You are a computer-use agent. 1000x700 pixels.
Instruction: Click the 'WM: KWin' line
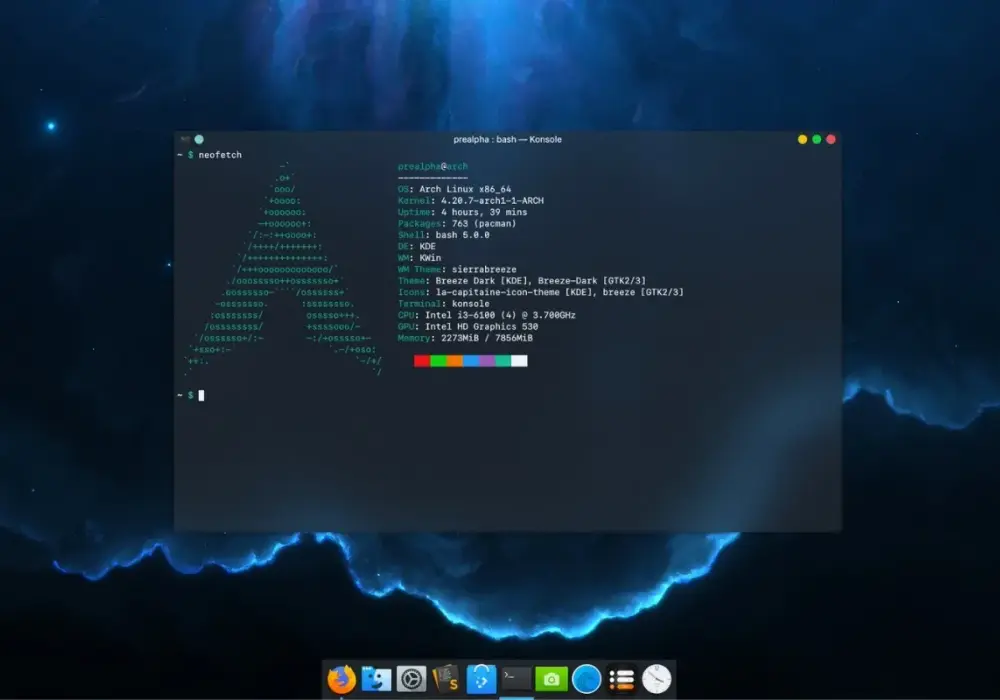[x=419, y=258]
